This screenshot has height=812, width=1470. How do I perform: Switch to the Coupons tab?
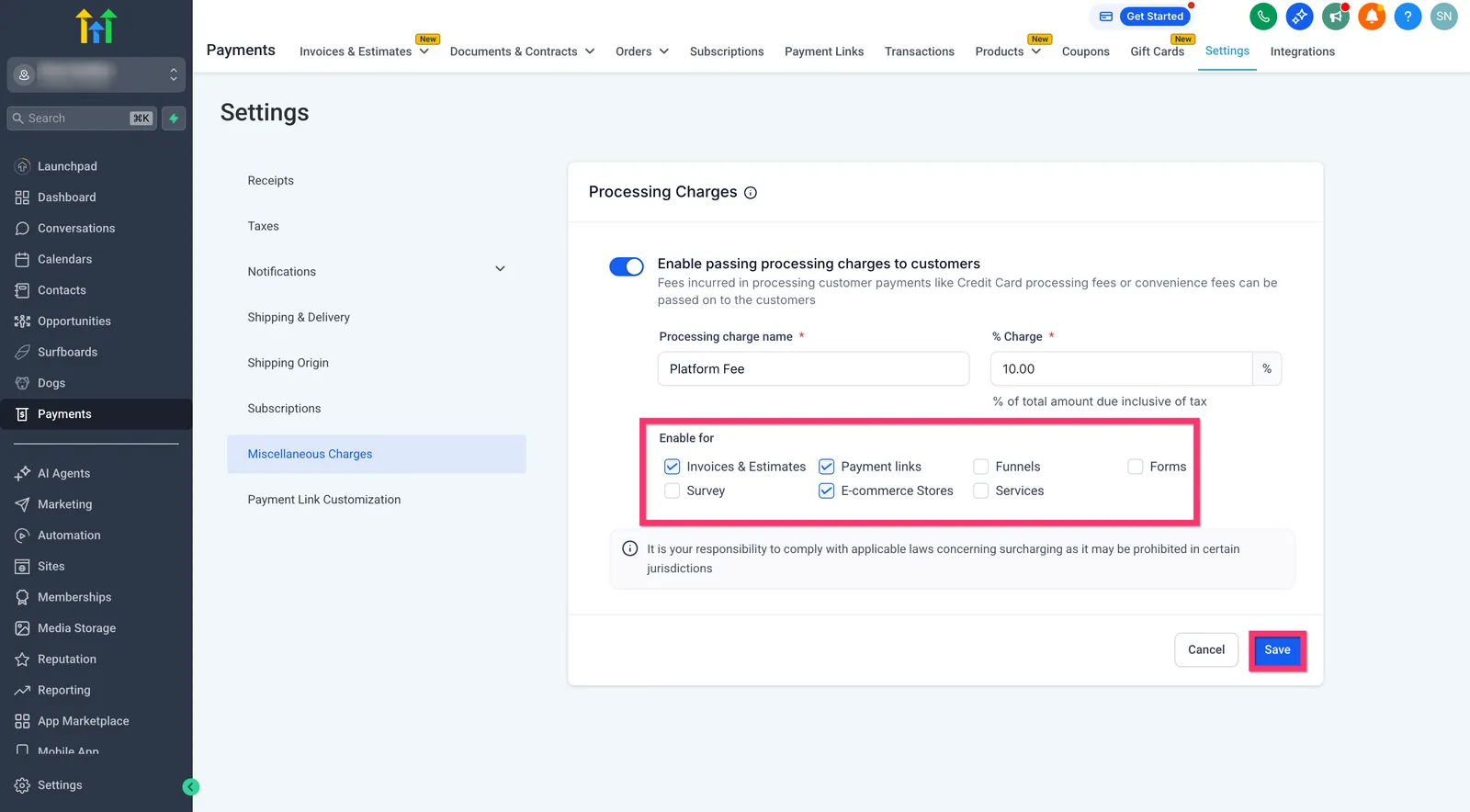(1086, 51)
